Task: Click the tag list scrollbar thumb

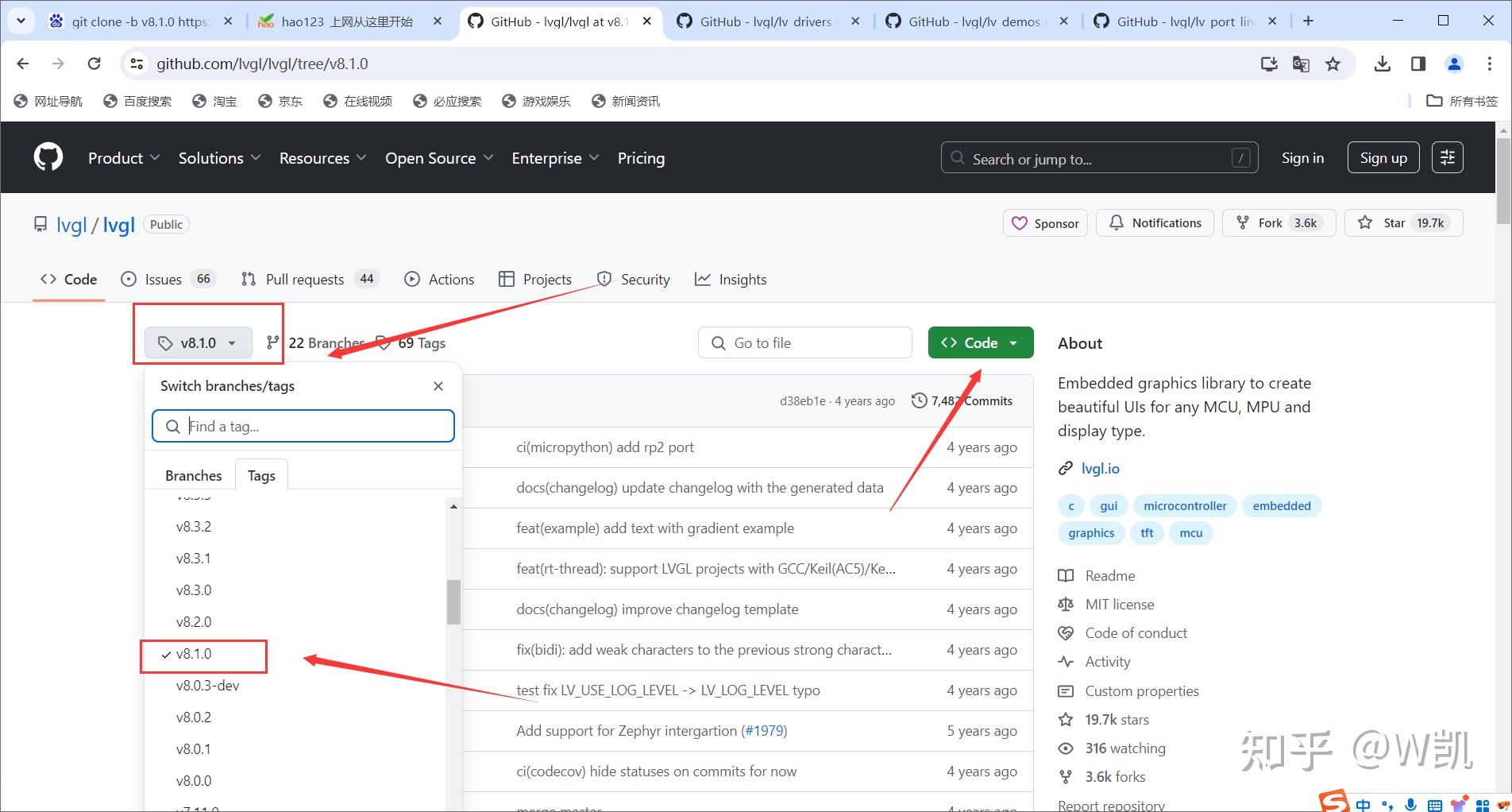Action: pos(453,602)
